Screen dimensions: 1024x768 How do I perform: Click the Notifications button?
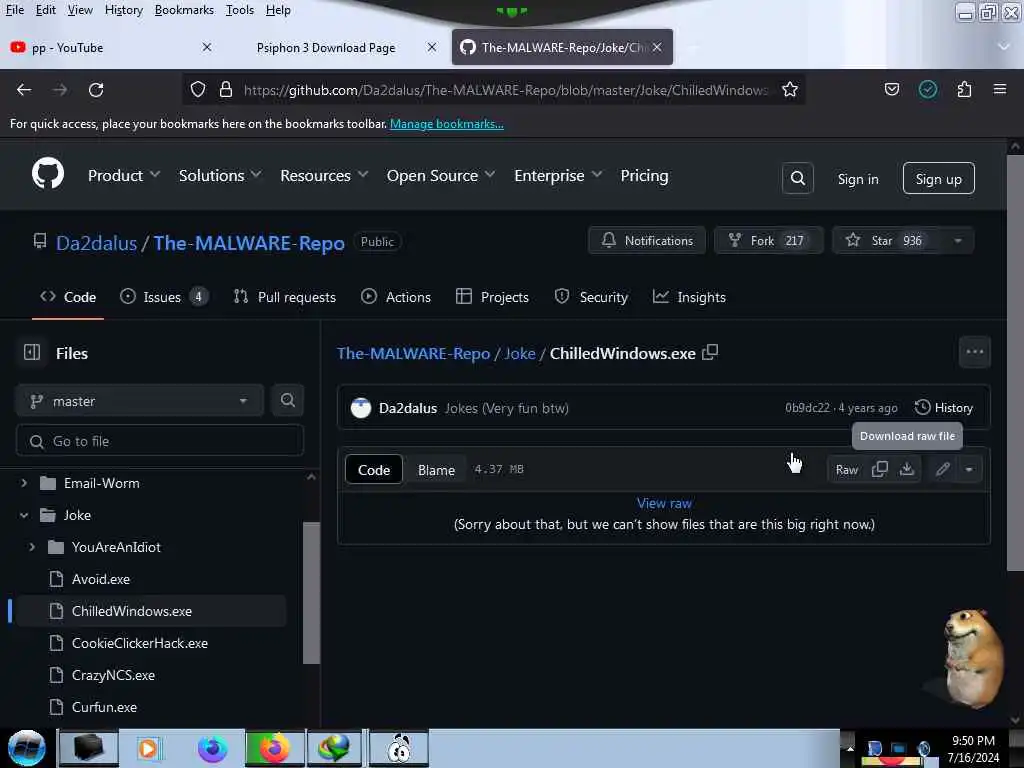point(647,240)
